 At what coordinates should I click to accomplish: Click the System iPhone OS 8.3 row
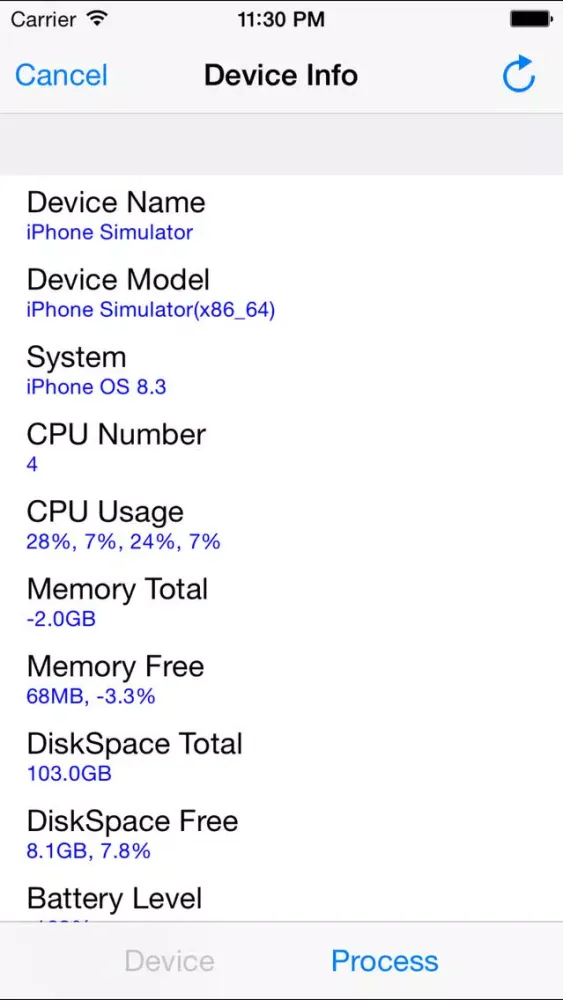coord(281,369)
